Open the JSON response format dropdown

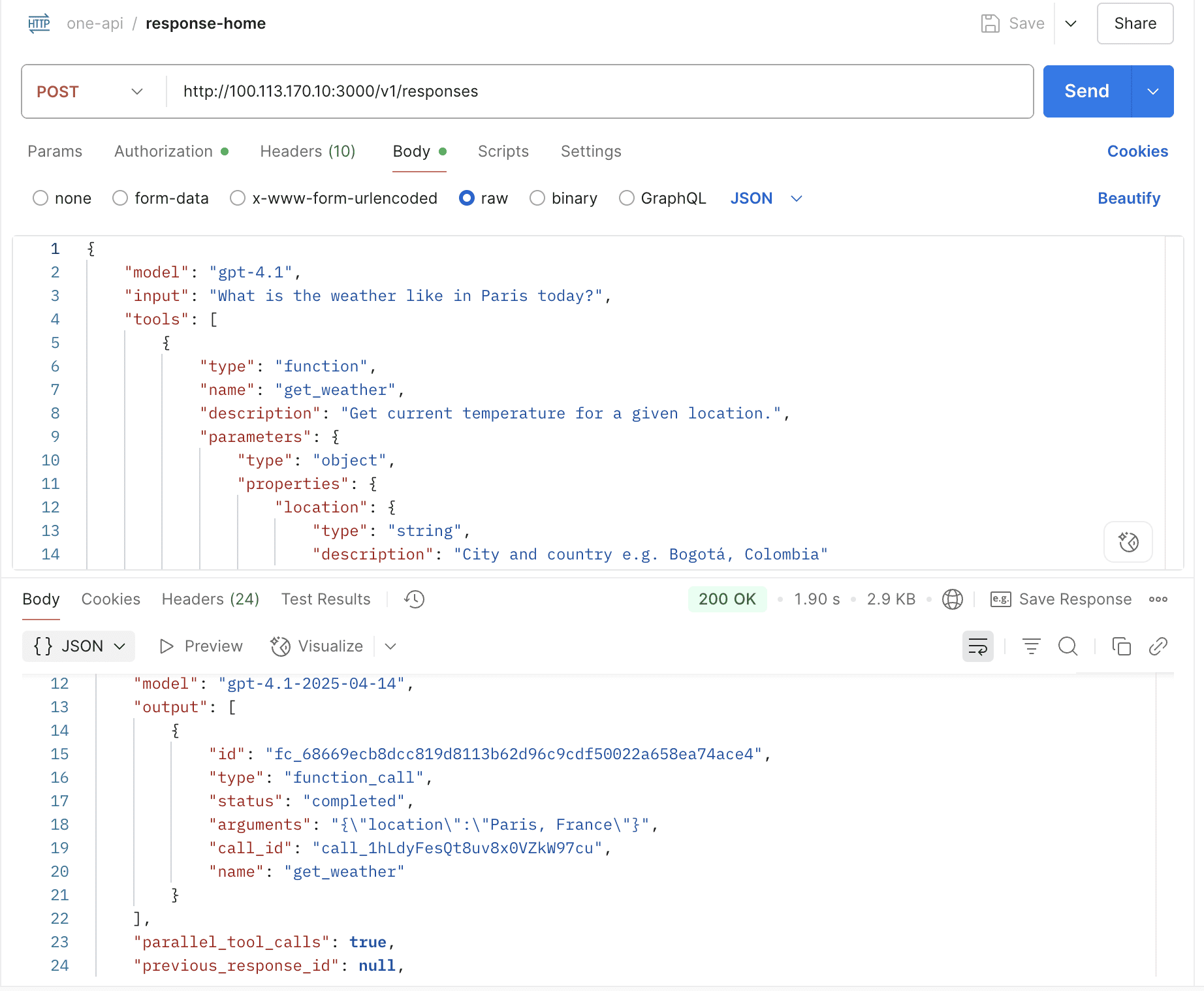pos(78,646)
